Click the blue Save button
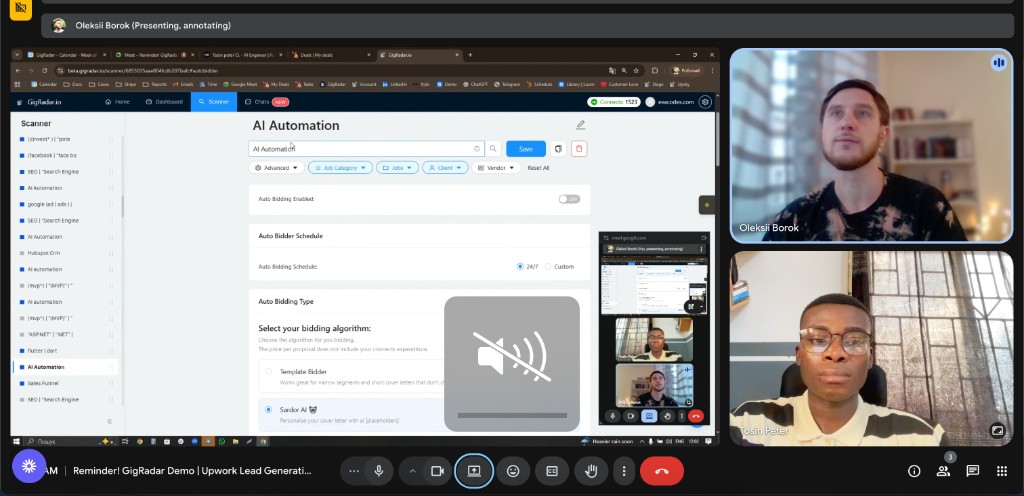The image size is (1024, 496). (x=526, y=149)
